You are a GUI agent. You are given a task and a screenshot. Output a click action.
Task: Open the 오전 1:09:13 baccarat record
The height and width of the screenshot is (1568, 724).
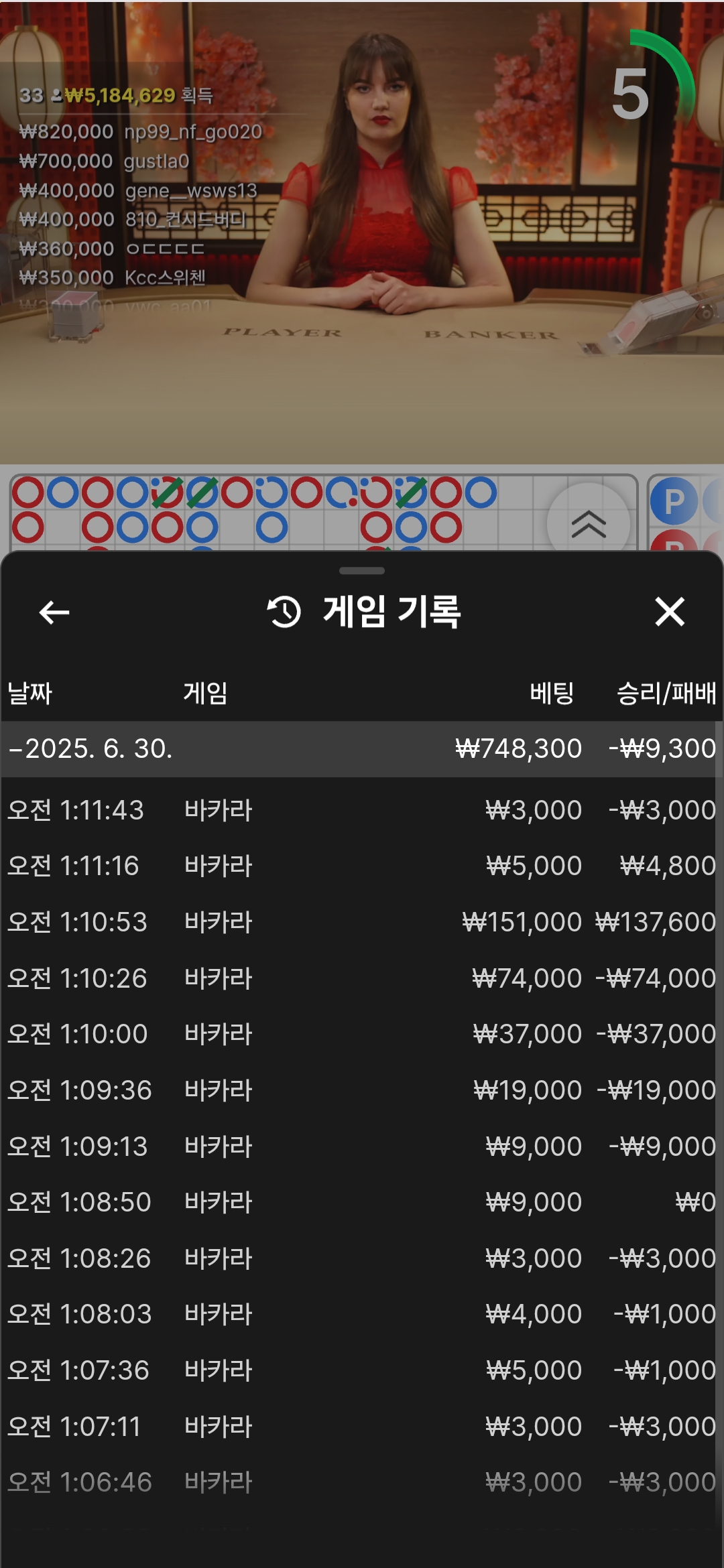pyautogui.click(x=362, y=1147)
